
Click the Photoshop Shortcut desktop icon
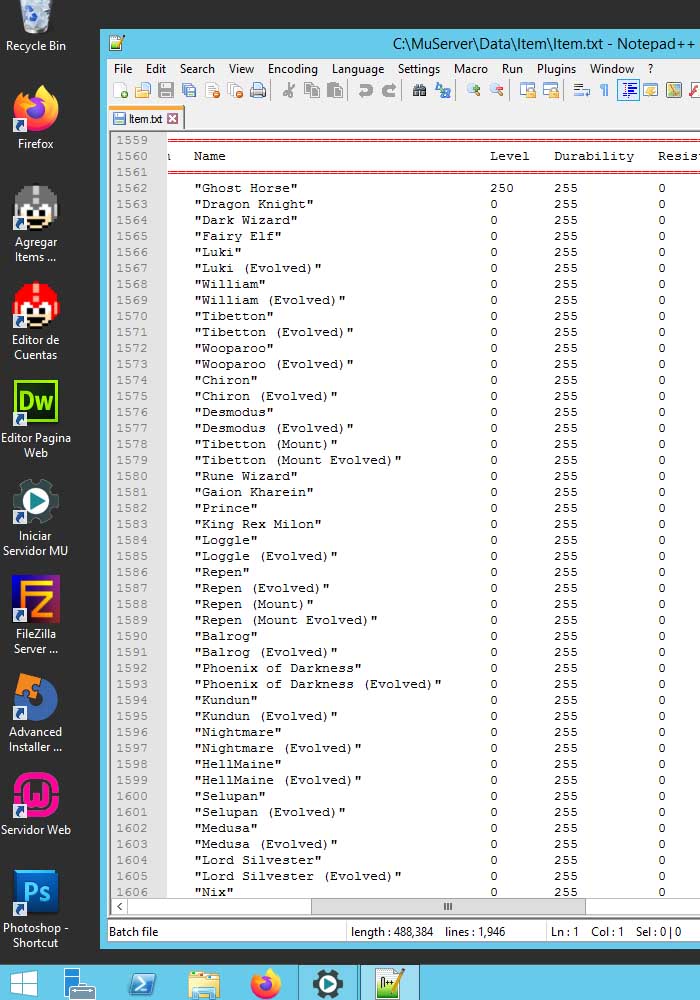[35, 909]
